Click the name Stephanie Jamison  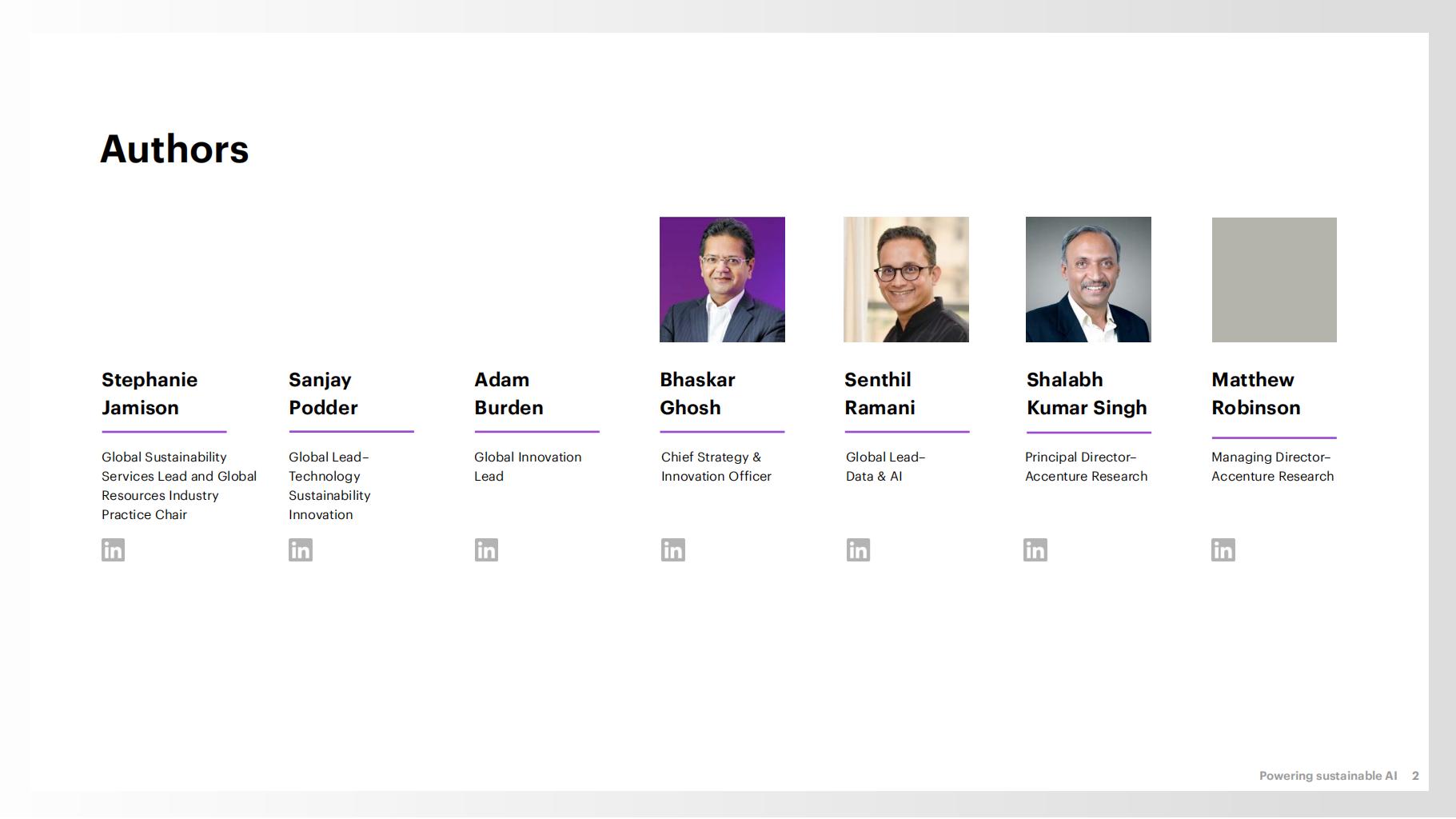(x=150, y=394)
